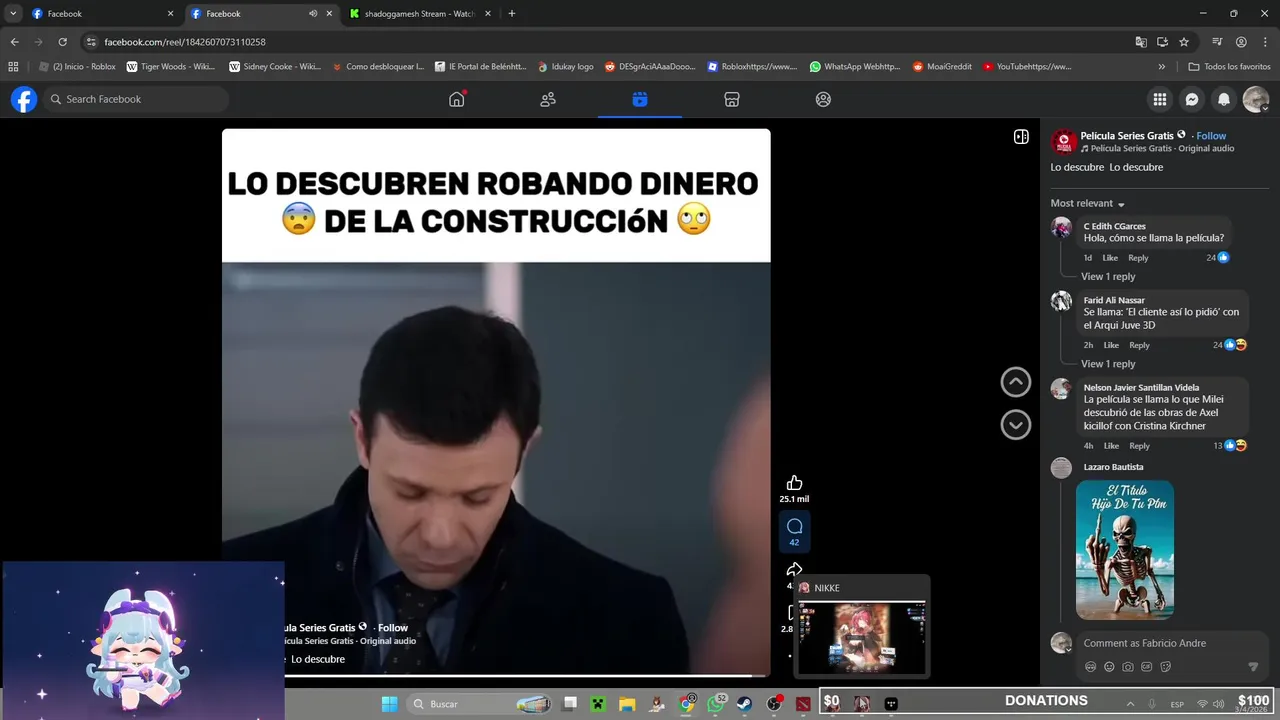Open Messenger chats

[x=1192, y=99]
